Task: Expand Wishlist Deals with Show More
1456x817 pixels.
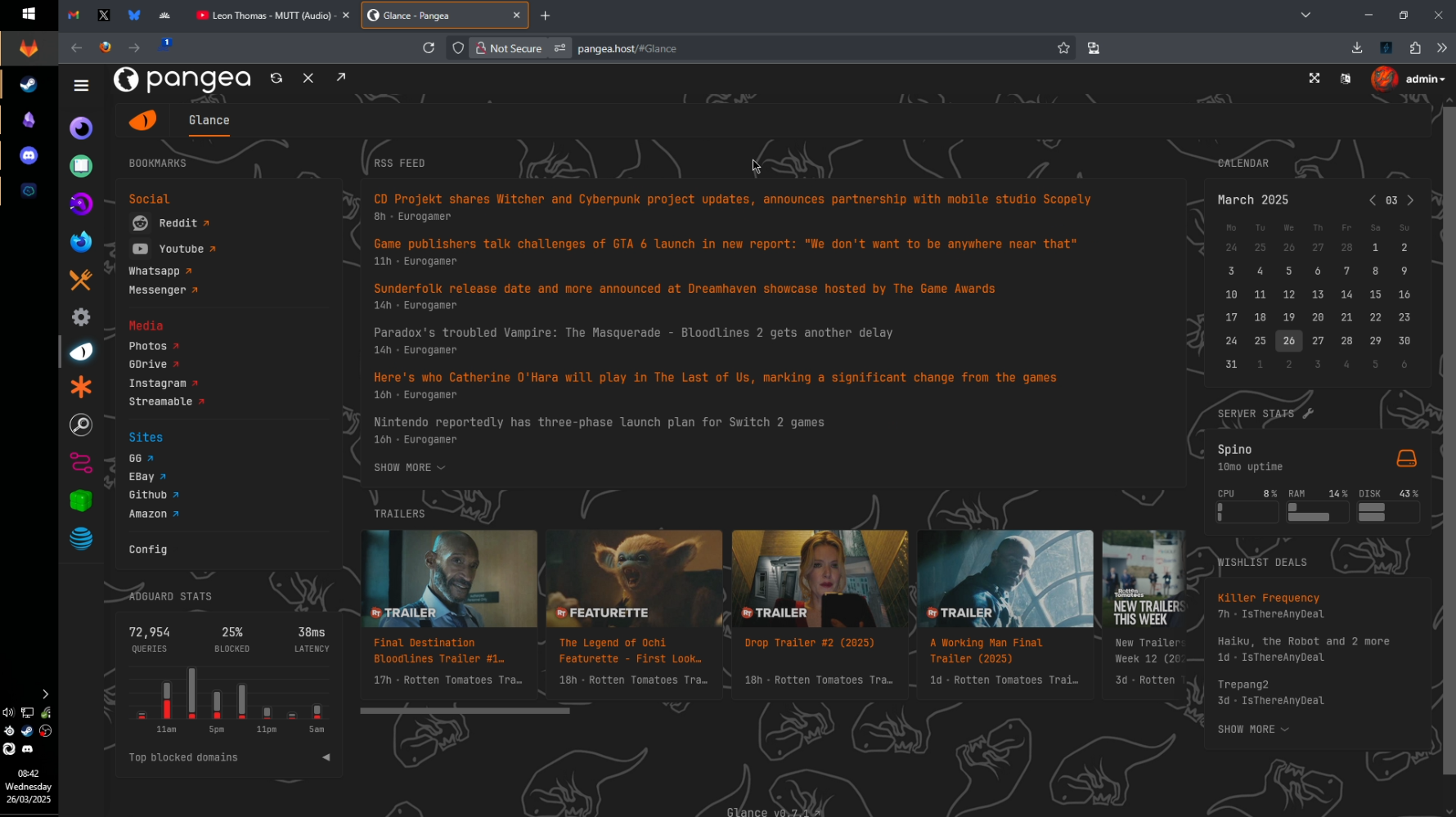Action: tap(1253, 729)
